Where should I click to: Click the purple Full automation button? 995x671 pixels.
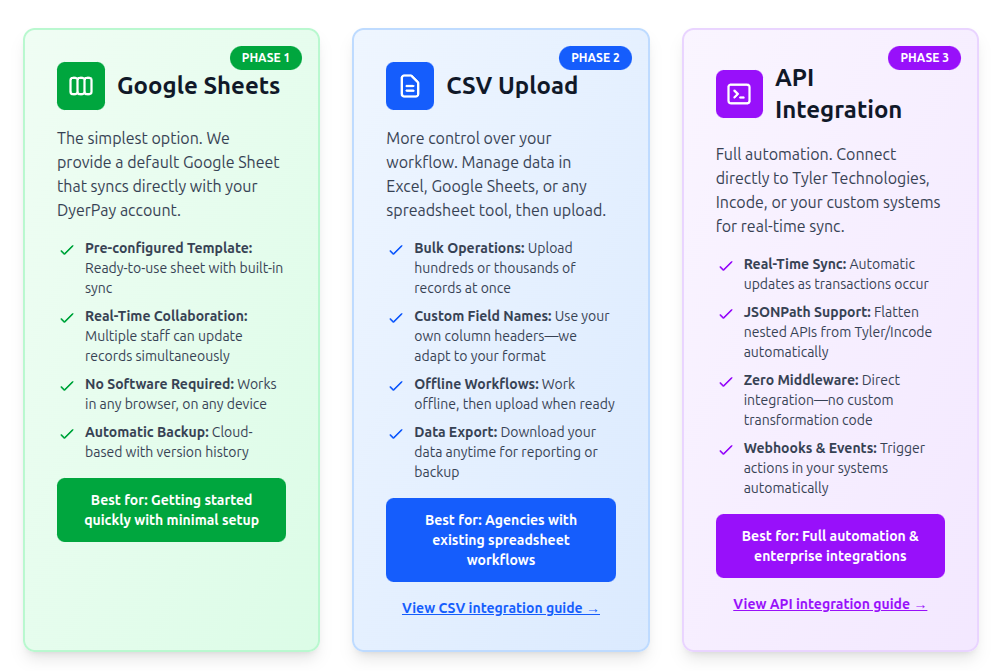point(830,546)
